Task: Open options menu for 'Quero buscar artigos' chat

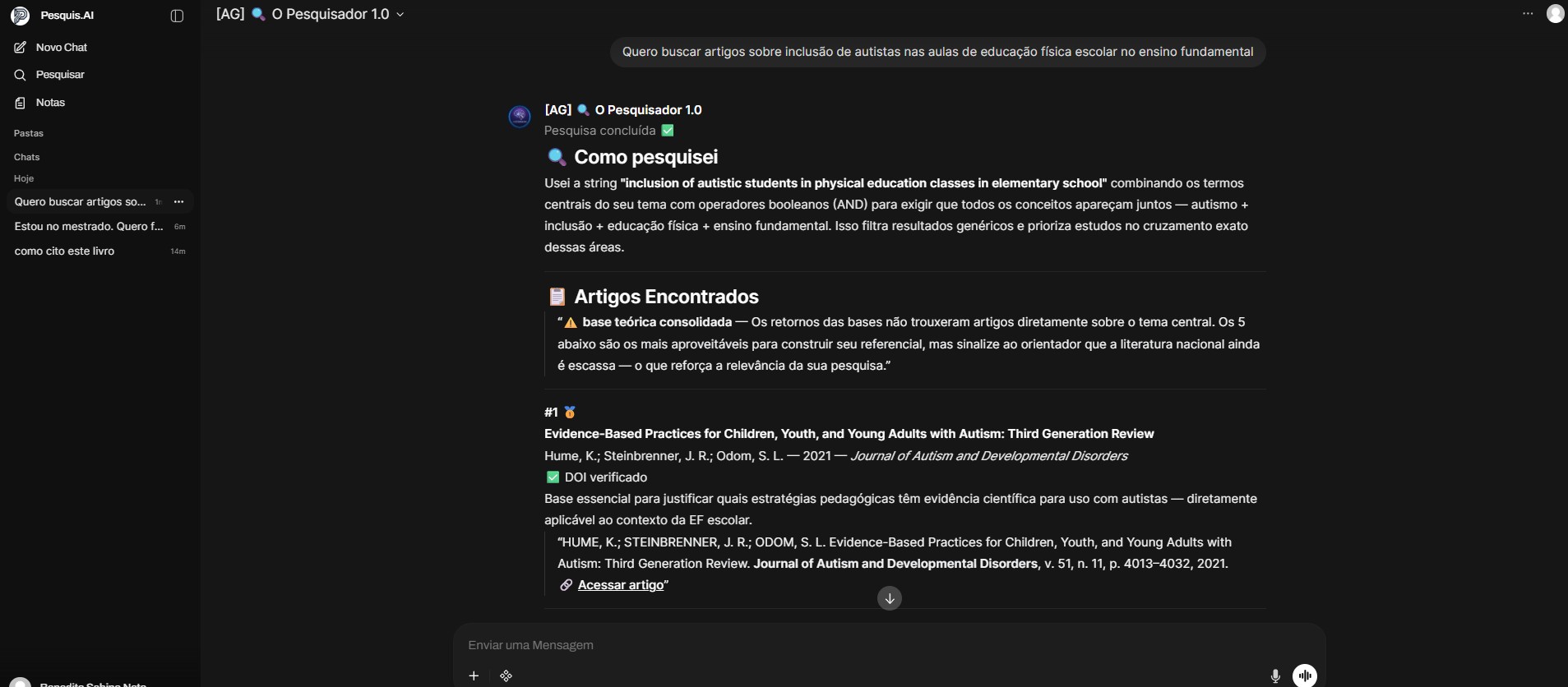Action: point(178,201)
